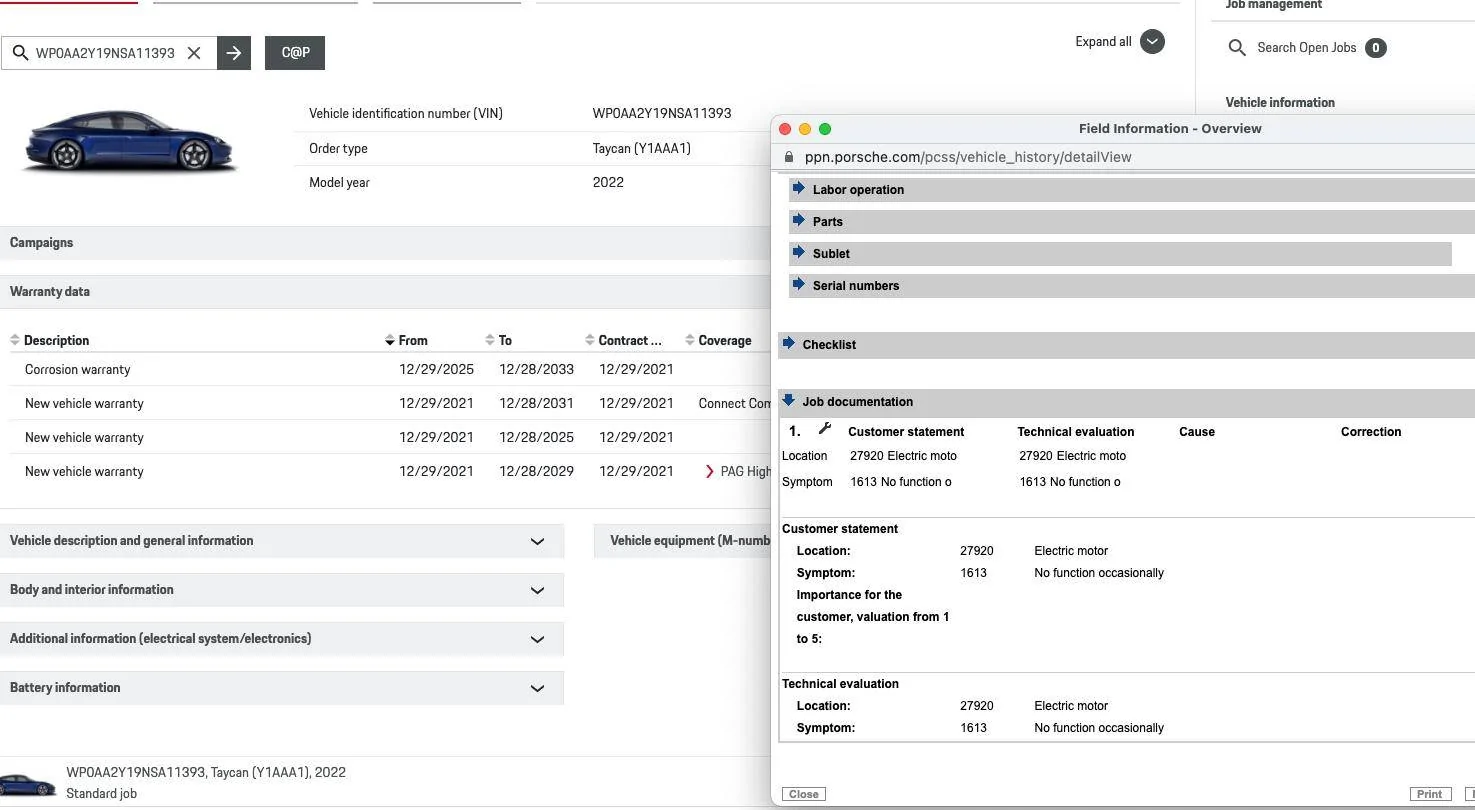Click the search magnifier icon in VIN field
The image size is (1475, 810).
click(20, 53)
